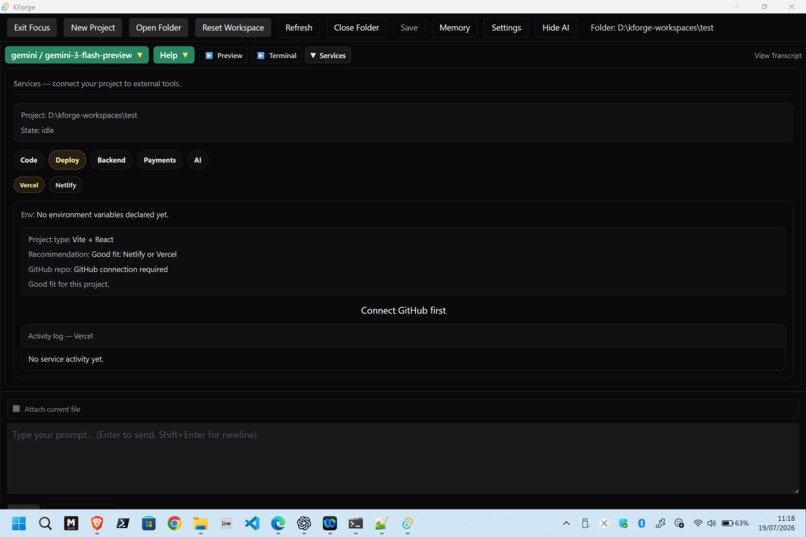Open Microsoft Store taskbar icon
This screenshot has height=537, width=806.
[x=149, y=523]
